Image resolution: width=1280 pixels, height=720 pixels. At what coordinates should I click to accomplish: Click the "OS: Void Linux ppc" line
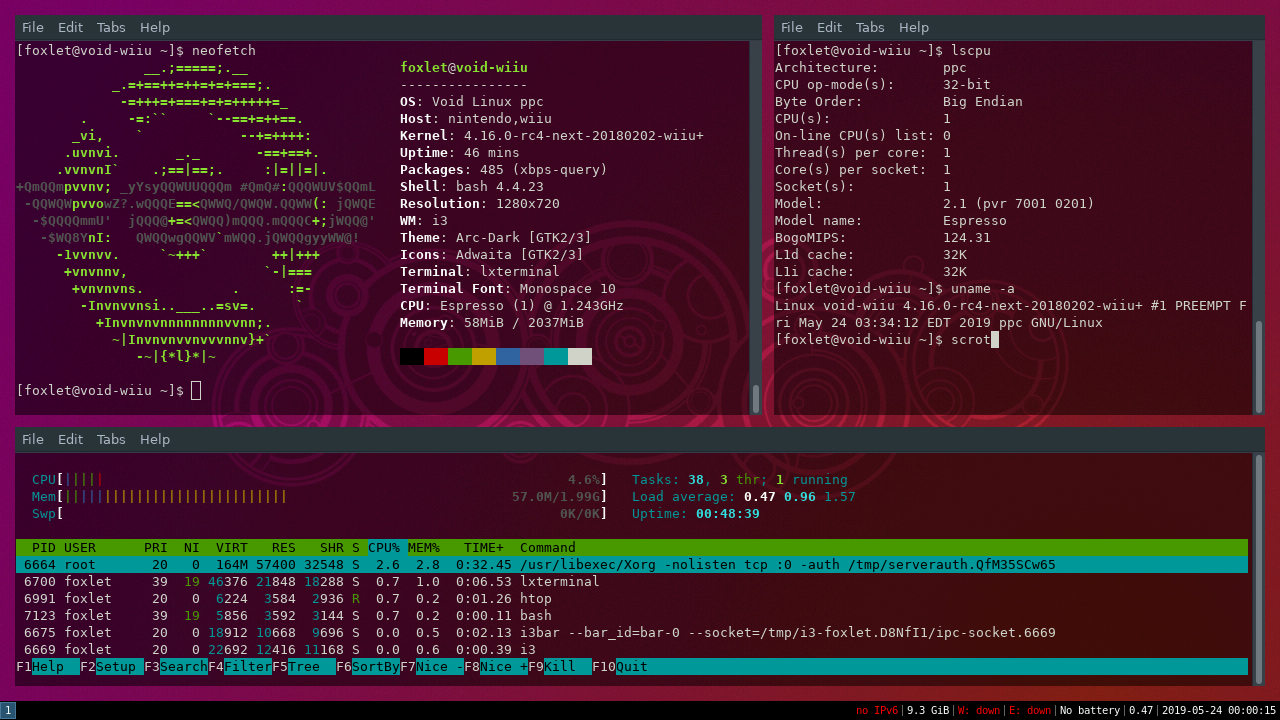pos(472,102)
